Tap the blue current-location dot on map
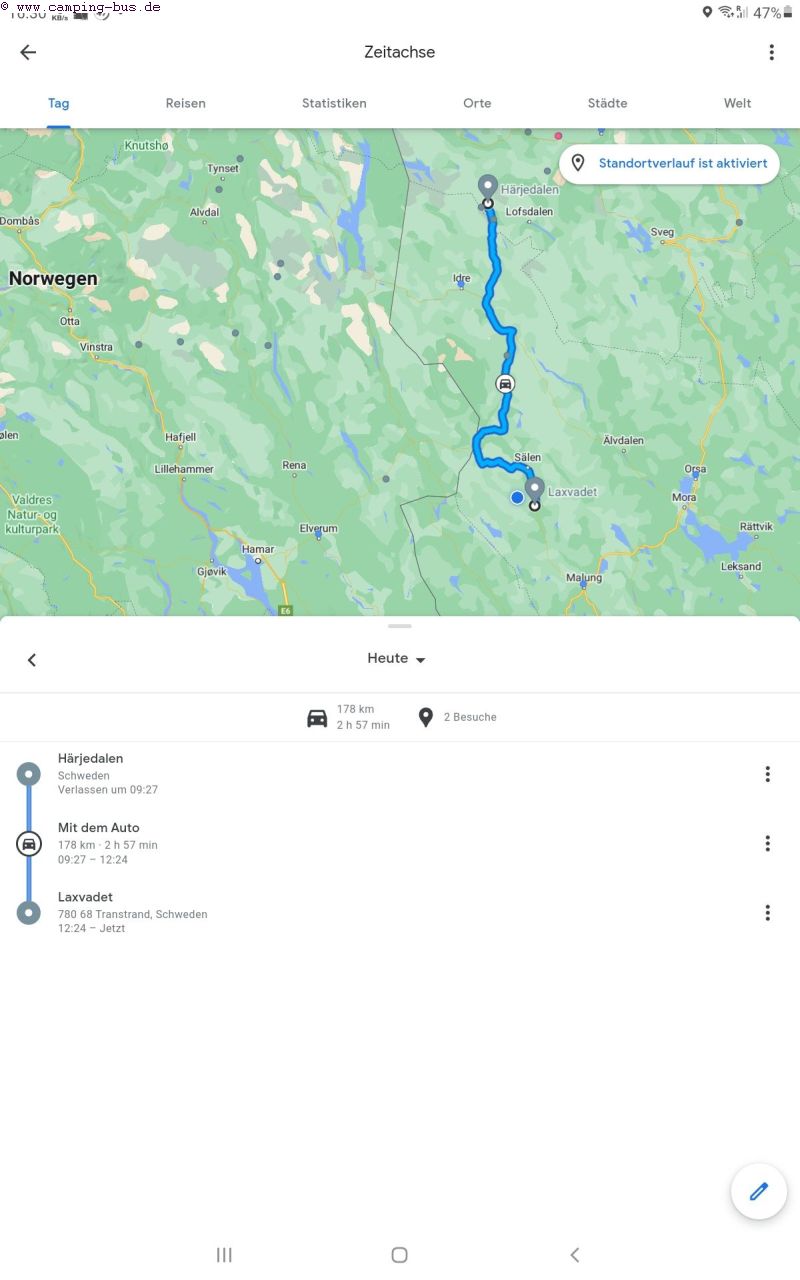This screenshot has width=800, height=1280. [517, 497]
